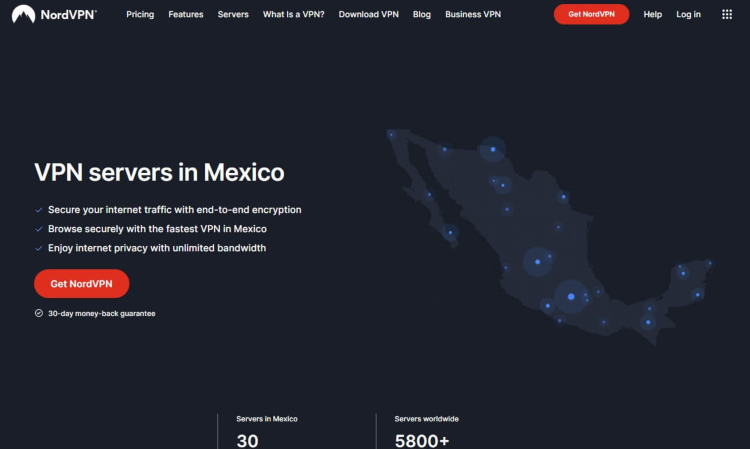Click the NordVPN wordmark text
This screenshot has height=449, width=750.
[x=68, y=14]
